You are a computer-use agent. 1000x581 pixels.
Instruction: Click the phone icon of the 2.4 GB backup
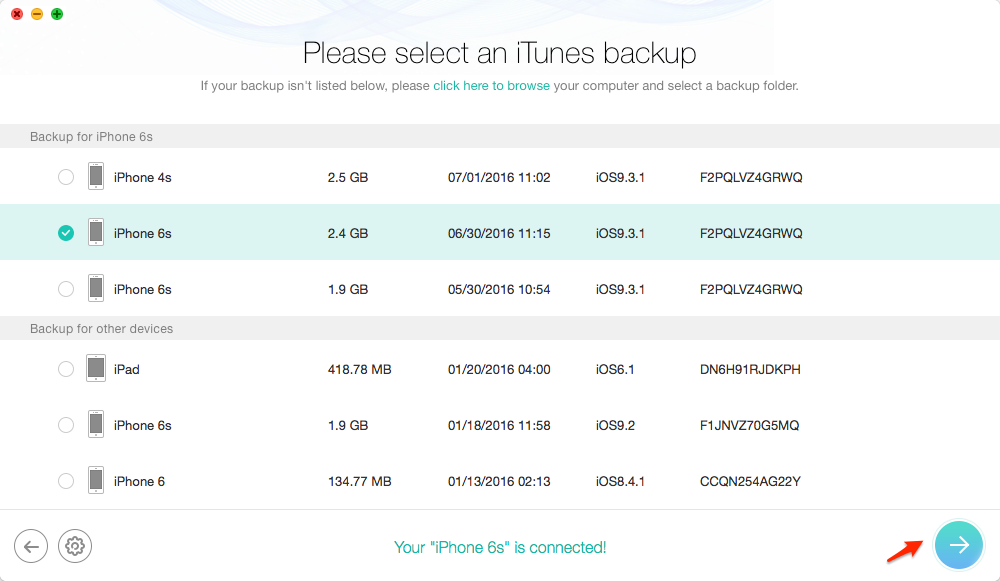[x=96, y=233]
